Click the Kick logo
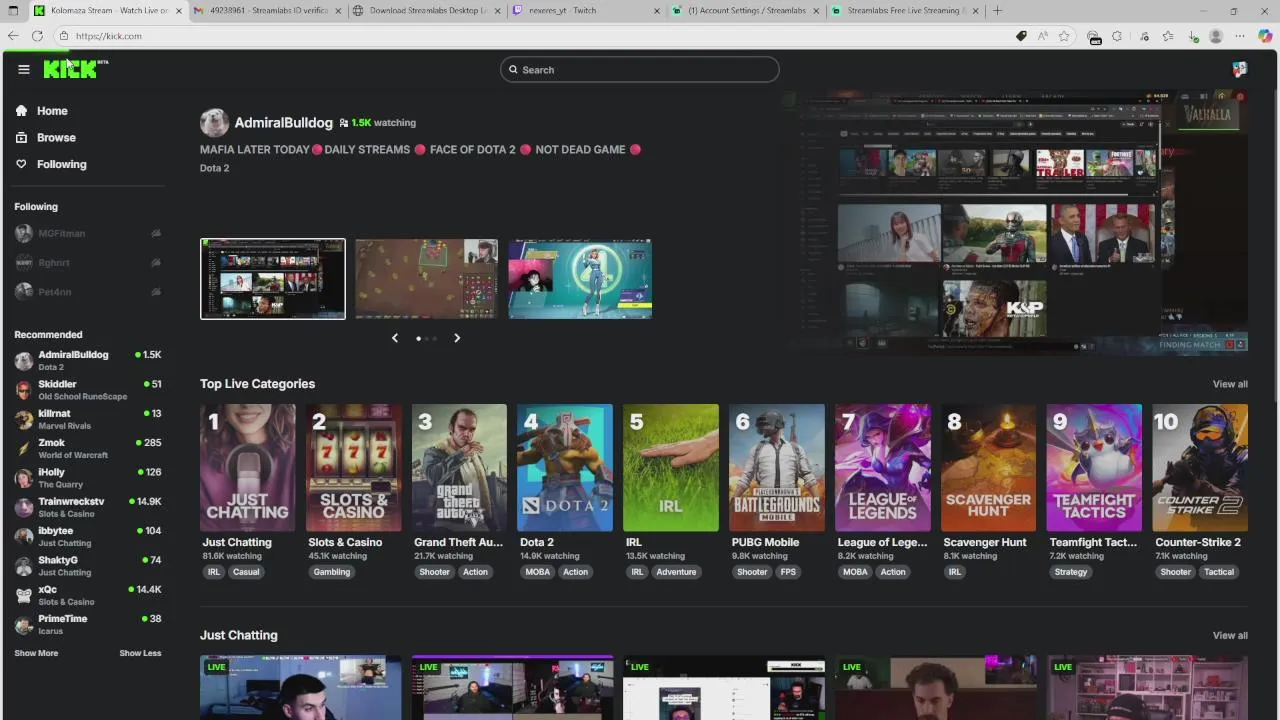1280x720 pixels. click(x=71, y=69)
